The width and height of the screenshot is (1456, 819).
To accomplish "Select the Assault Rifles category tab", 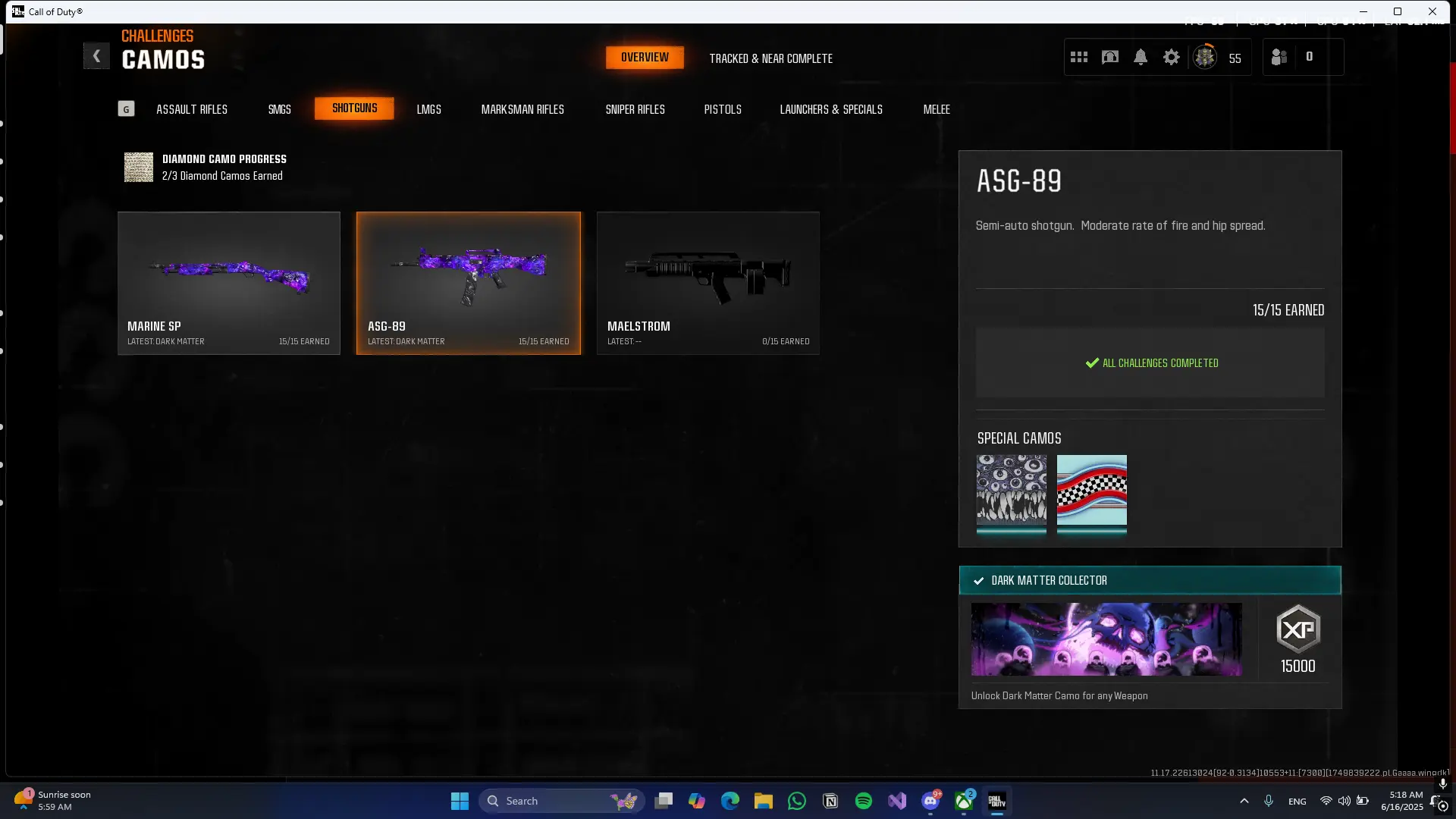I will (x=192, y=109).
